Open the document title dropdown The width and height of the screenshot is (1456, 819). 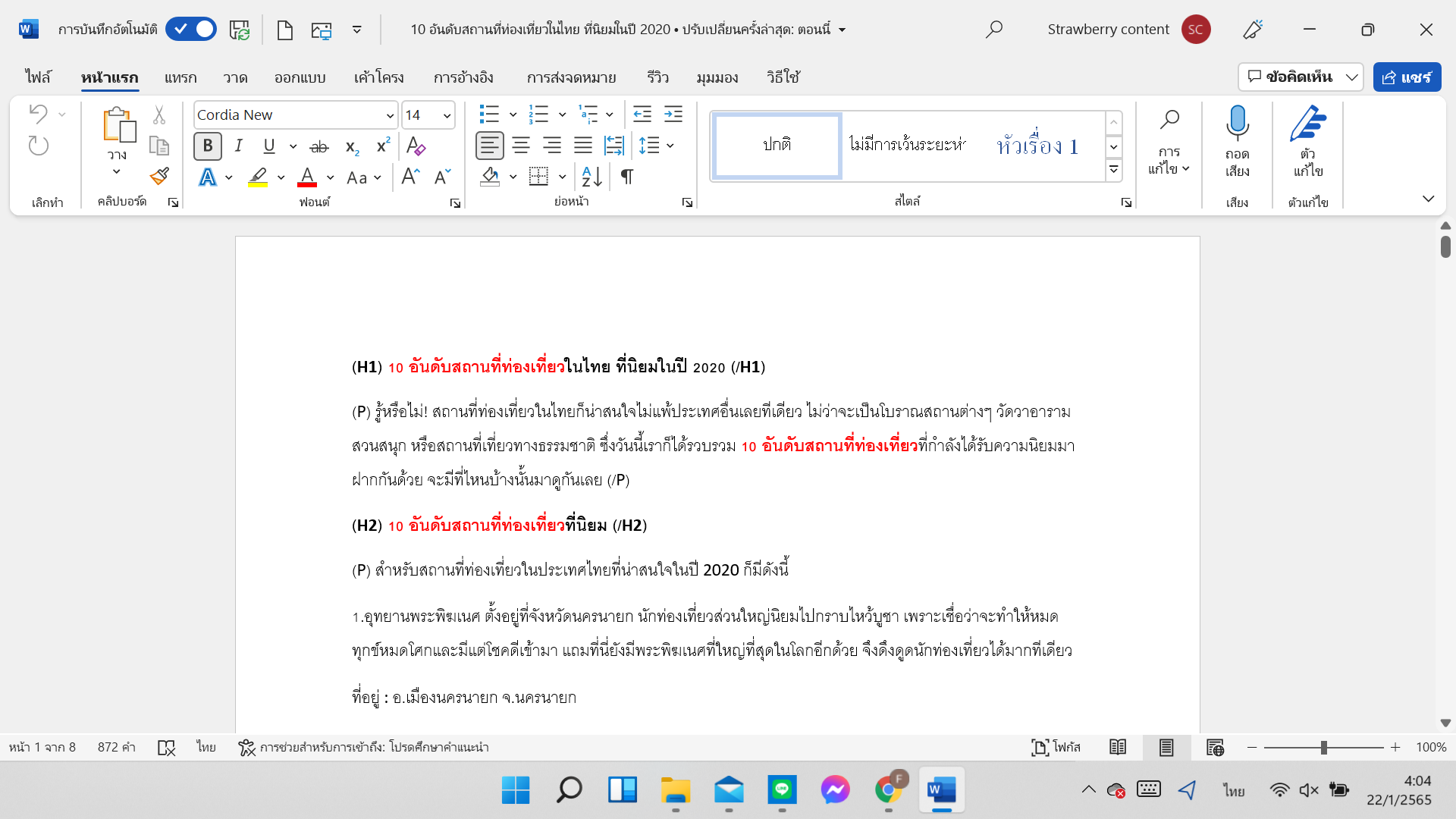click(x=842, y=30)
